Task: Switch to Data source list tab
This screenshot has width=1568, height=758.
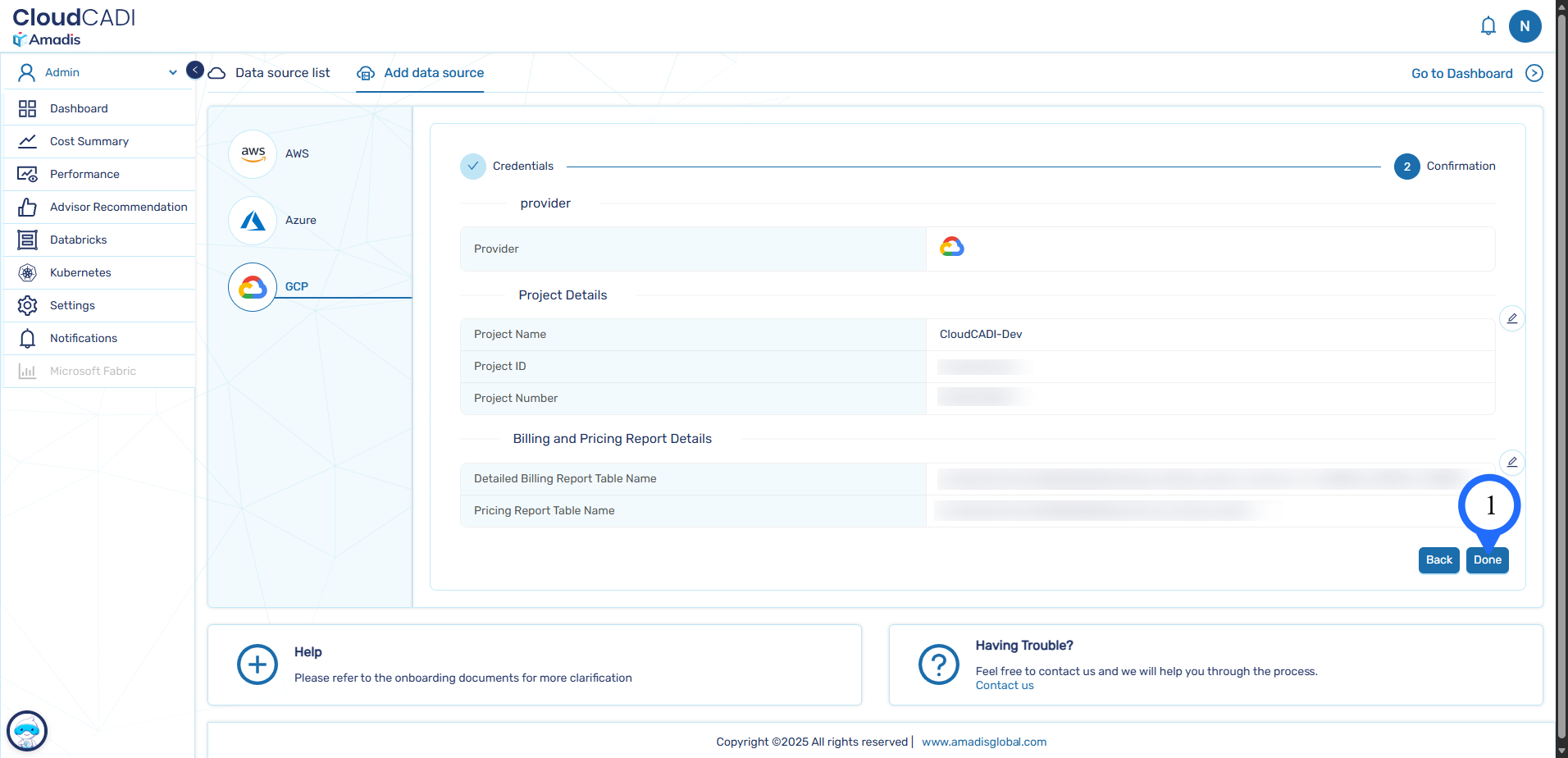Action: tap(282, 73)
